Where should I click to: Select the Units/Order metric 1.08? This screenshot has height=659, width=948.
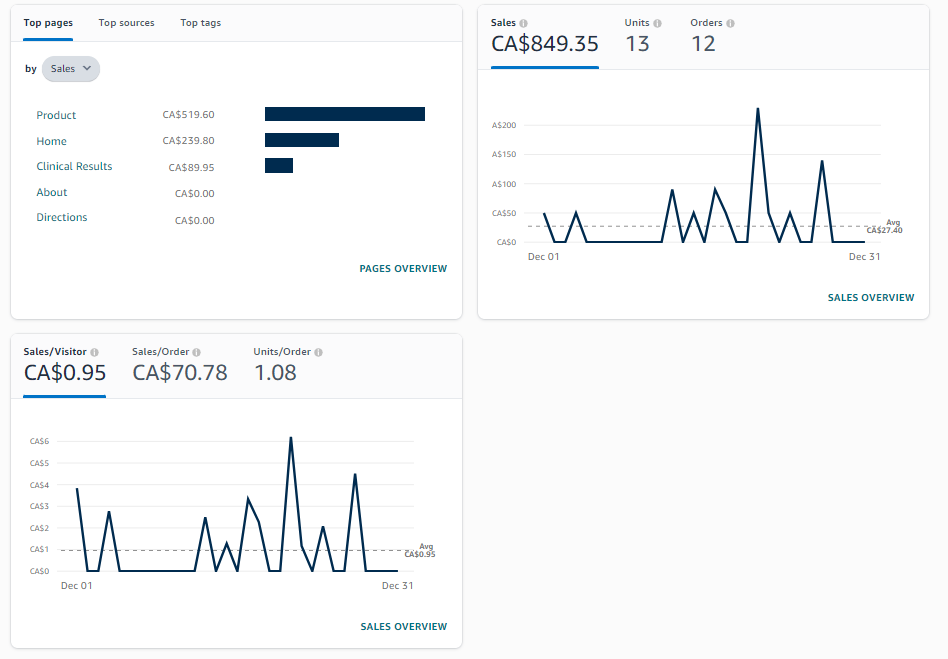click(x=288, y=365)
